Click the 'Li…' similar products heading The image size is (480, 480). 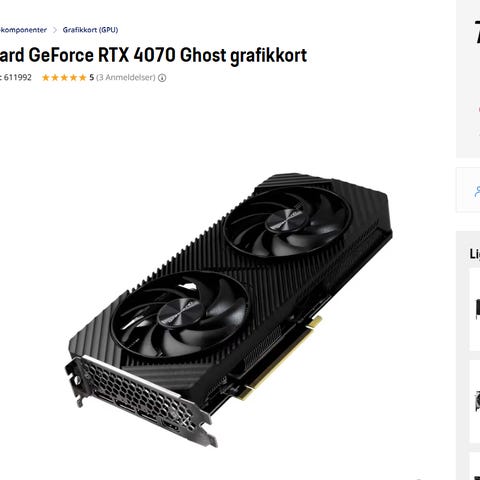click(x=475, y=254)
